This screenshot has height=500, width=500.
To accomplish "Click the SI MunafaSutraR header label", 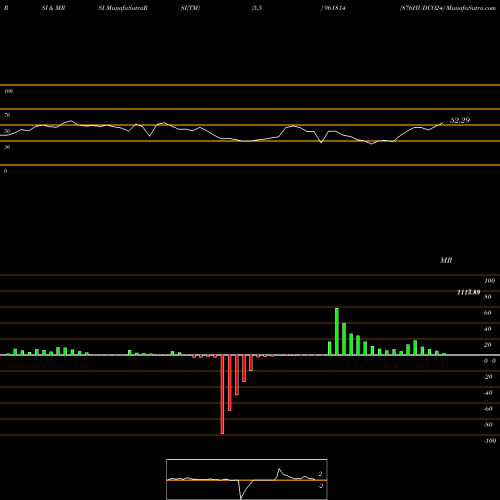I will 123,8.
